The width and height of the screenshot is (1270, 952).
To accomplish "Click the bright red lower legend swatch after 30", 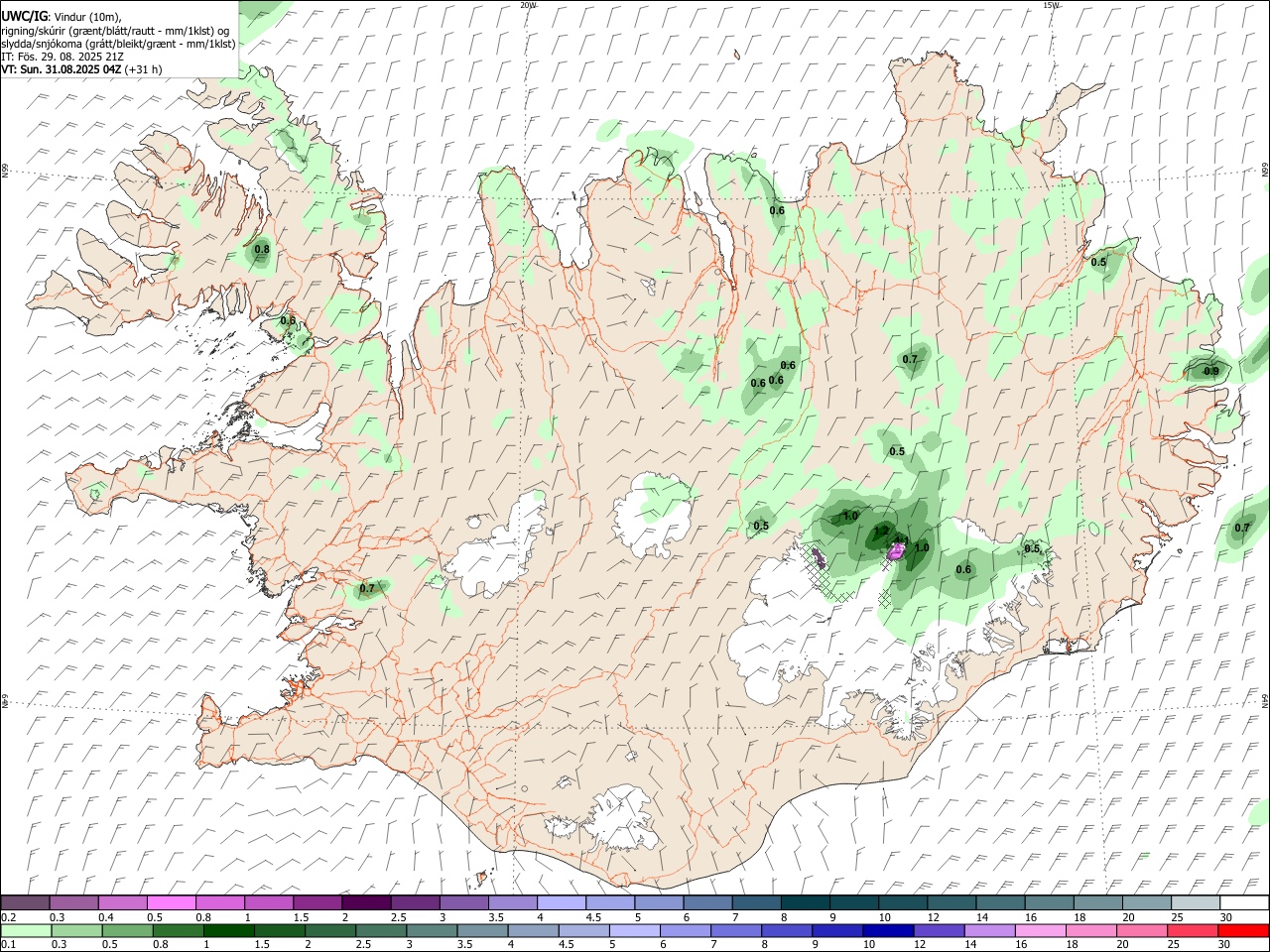I will coord(1244,930).
